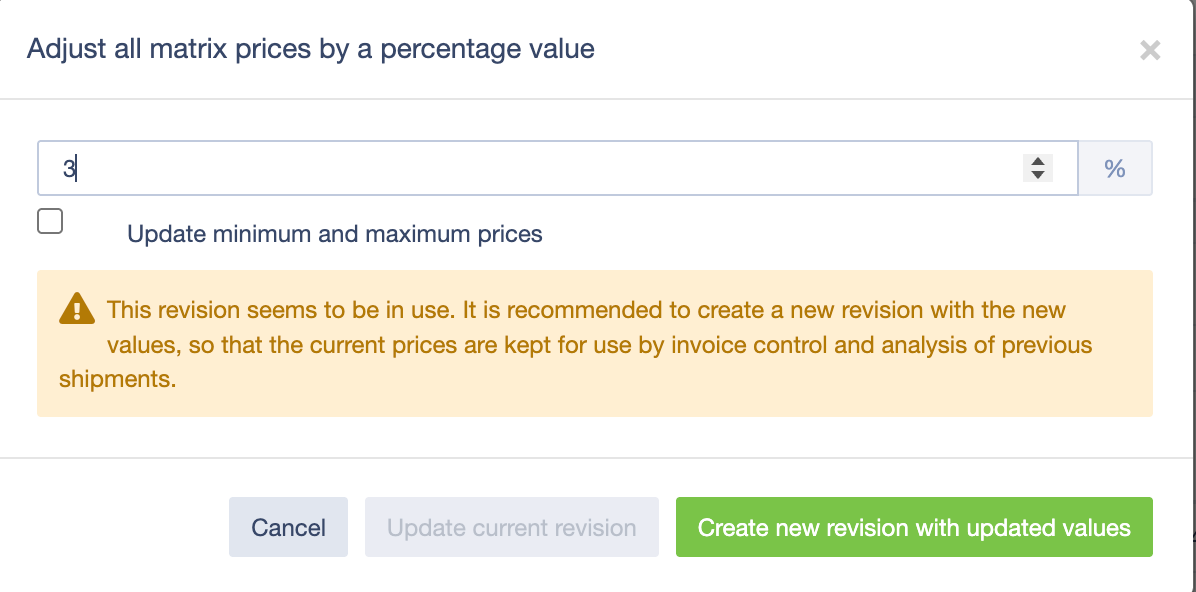Increase percentage with the up stepper arrow
This screenshot has width=1196, height=592.
1037,161
